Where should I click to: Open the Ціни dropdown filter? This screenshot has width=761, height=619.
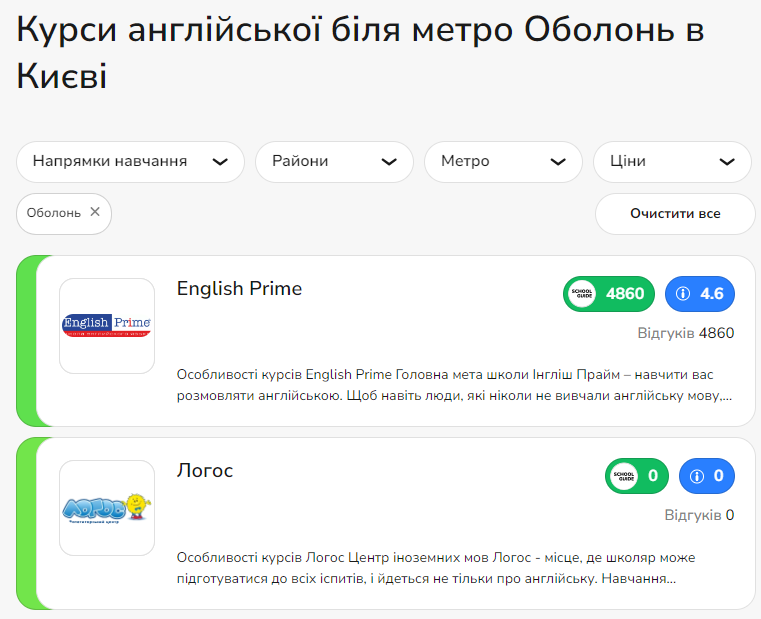[672, 162]
